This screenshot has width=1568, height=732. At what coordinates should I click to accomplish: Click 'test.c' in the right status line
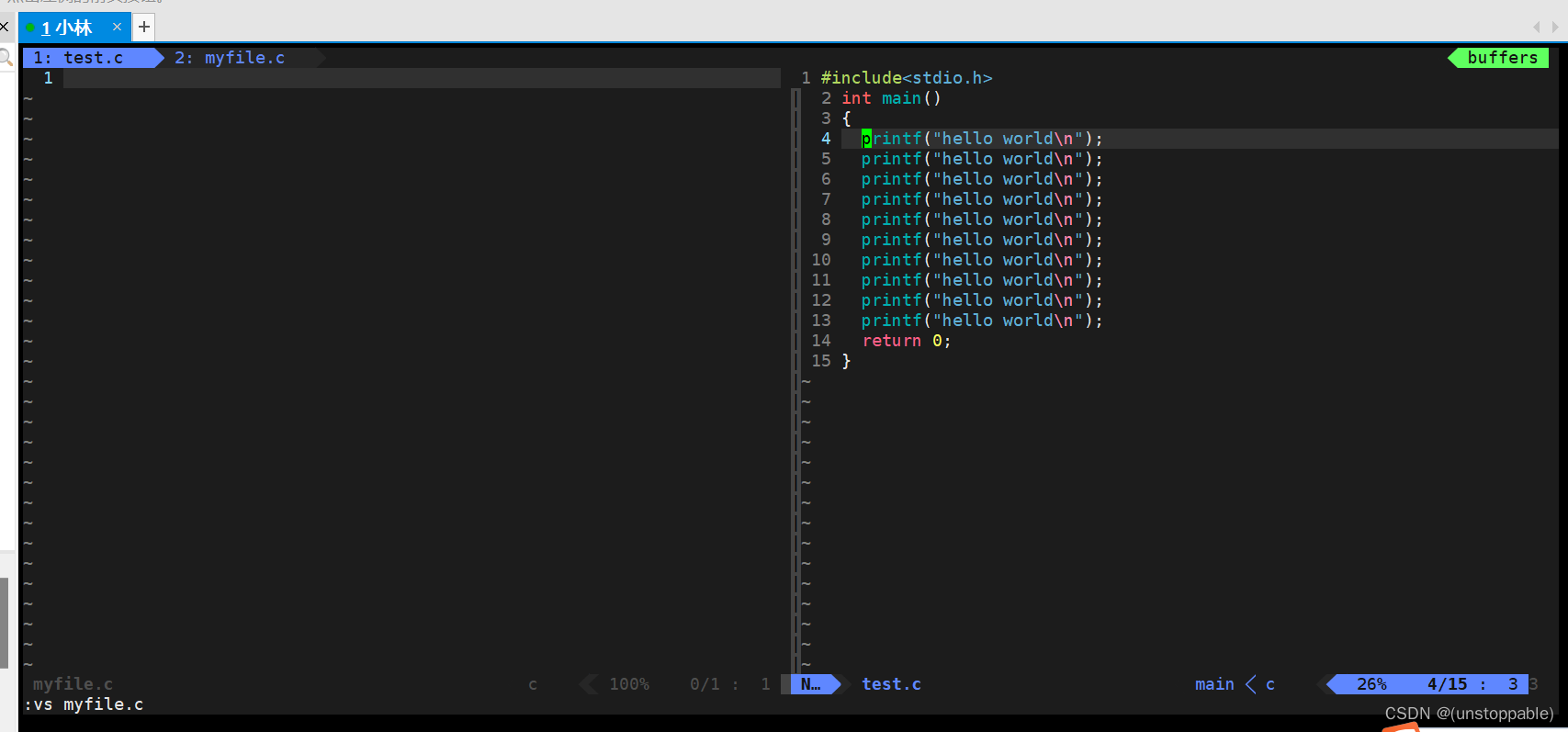click(891, 684)
